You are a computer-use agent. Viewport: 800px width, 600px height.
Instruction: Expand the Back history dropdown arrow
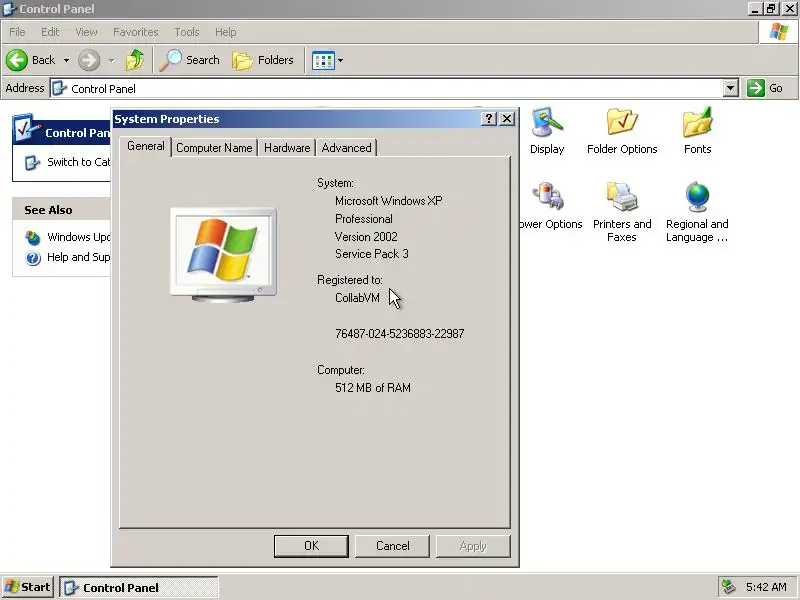point(66,61)
